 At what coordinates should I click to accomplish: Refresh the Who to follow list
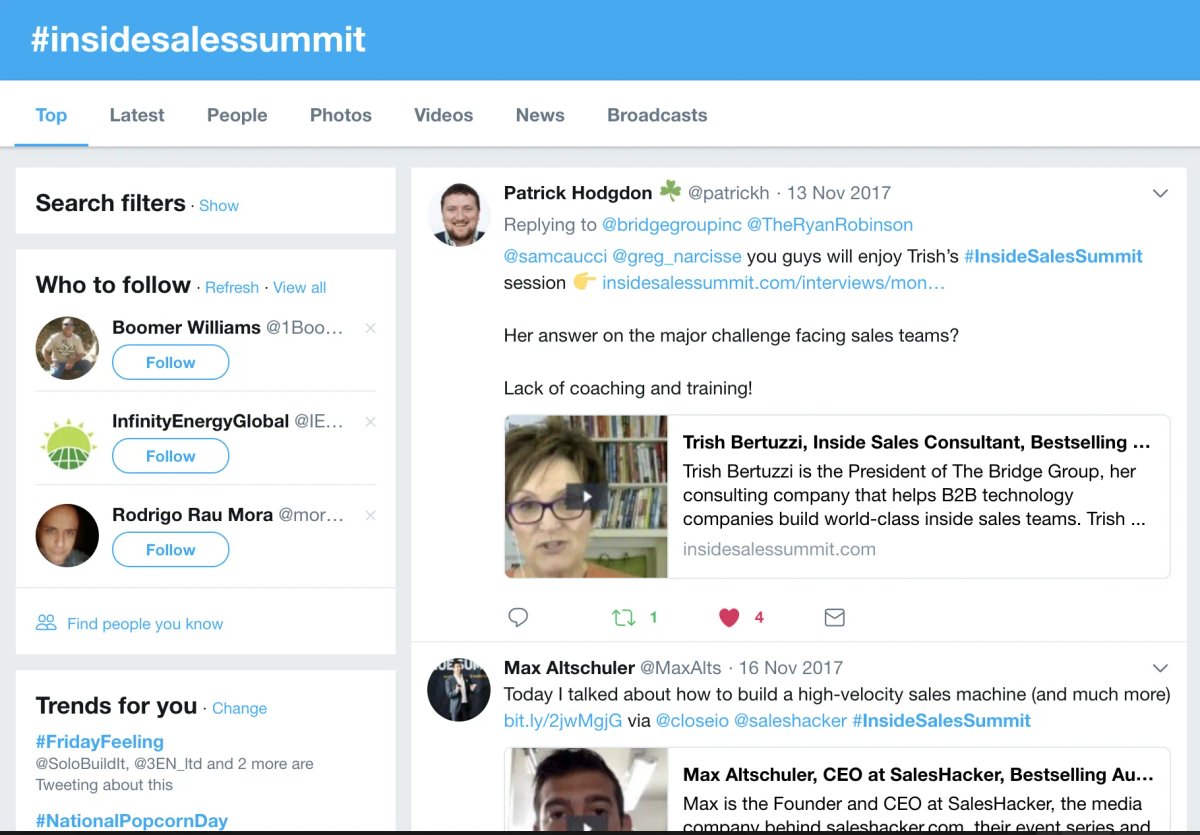pyautogui.click(x=232, y=287)
